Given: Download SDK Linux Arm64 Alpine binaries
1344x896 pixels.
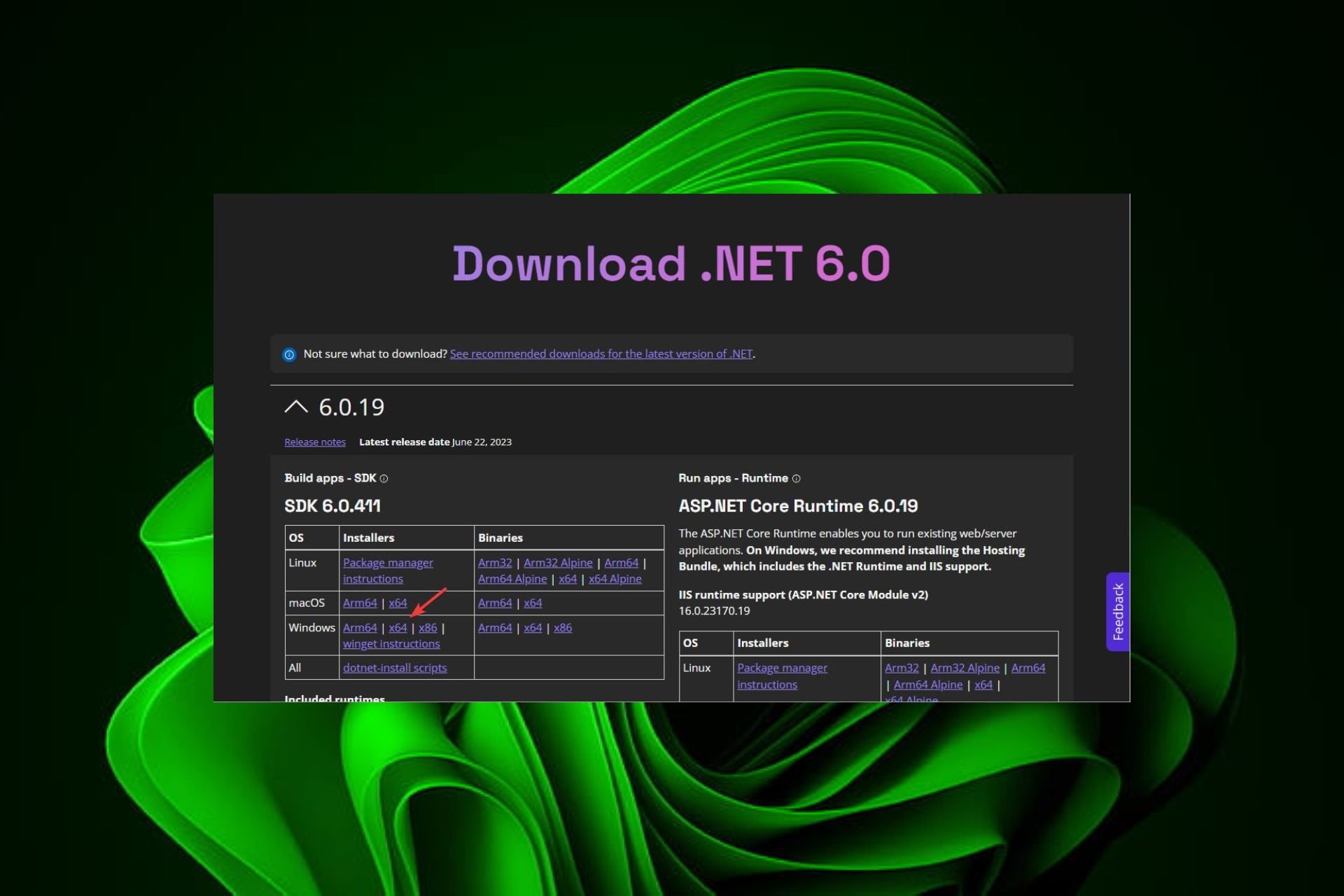Looking at the screenshot, I should (512, 579).
